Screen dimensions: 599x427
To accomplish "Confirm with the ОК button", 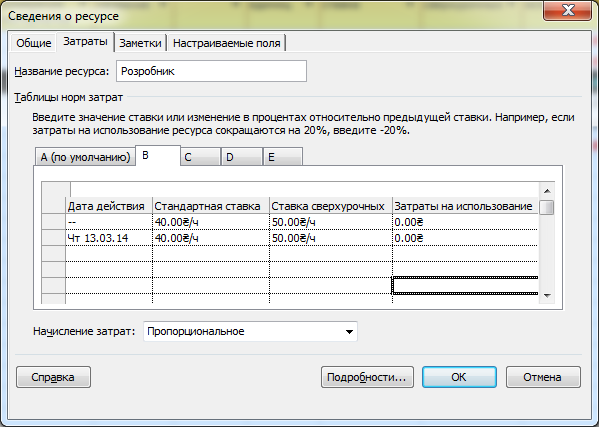I will 459,377.
